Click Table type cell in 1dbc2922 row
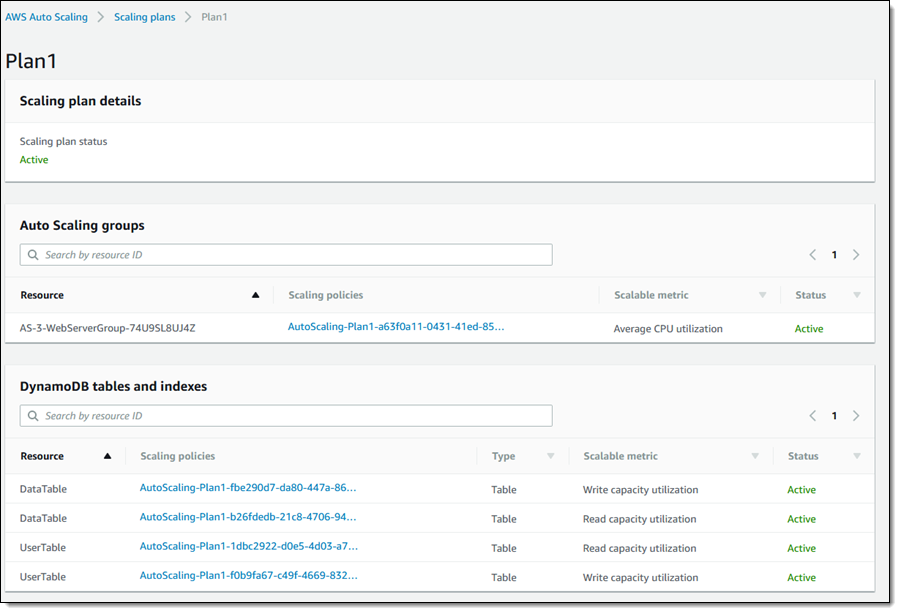Image resolution: width=900 pixels, height=613 pixels. tap(504, 548)
